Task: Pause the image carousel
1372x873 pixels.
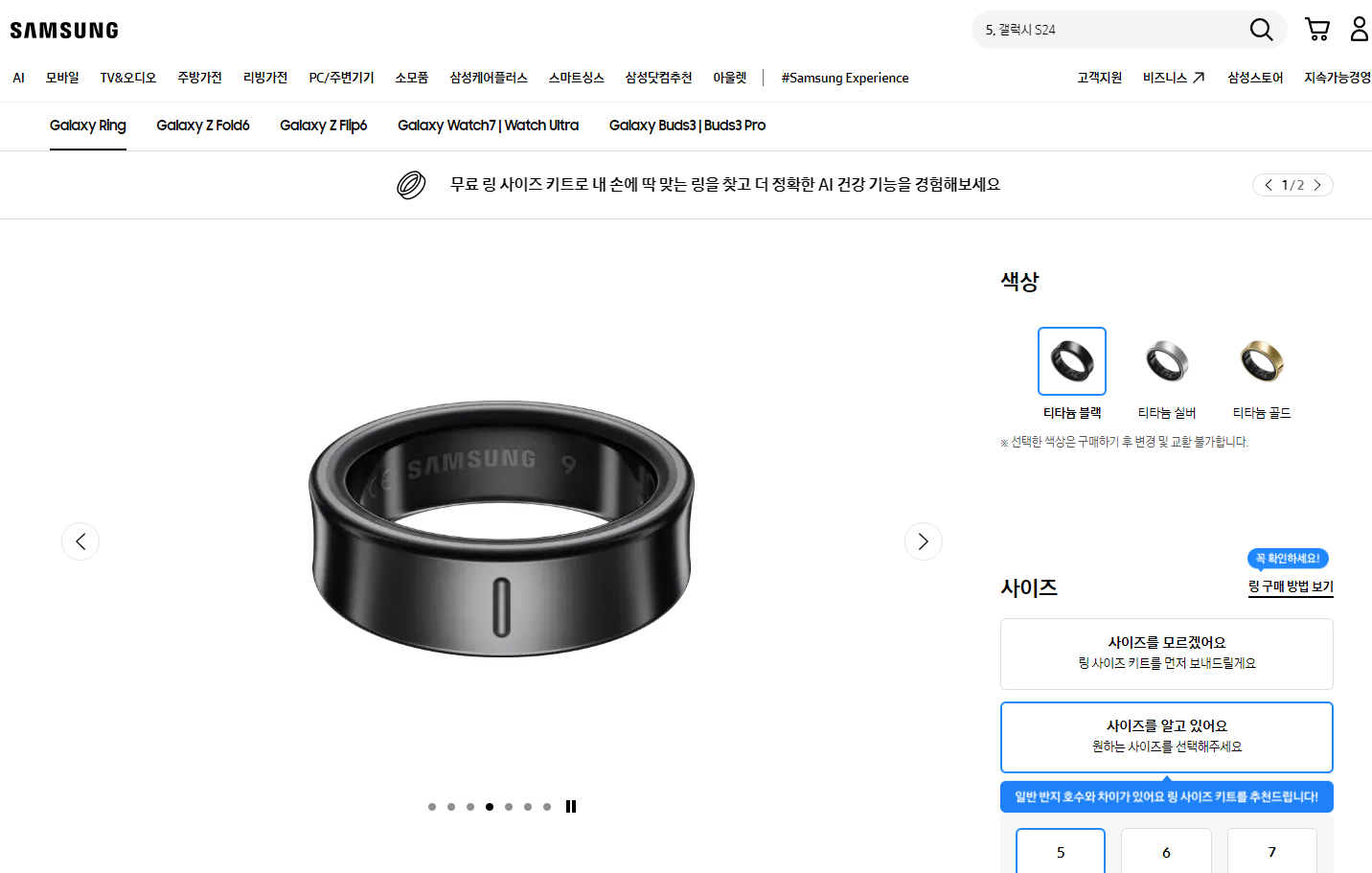Action: click(571, 807)
